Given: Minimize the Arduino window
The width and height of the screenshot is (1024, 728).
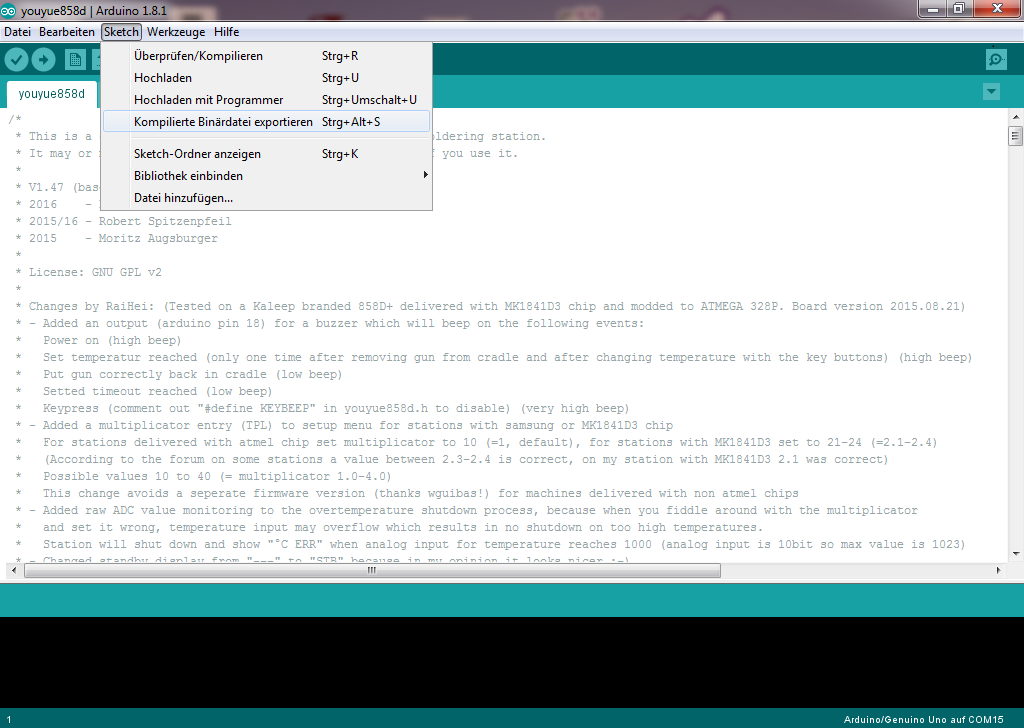Looking at the screenshot, I should tap(933, 8).
